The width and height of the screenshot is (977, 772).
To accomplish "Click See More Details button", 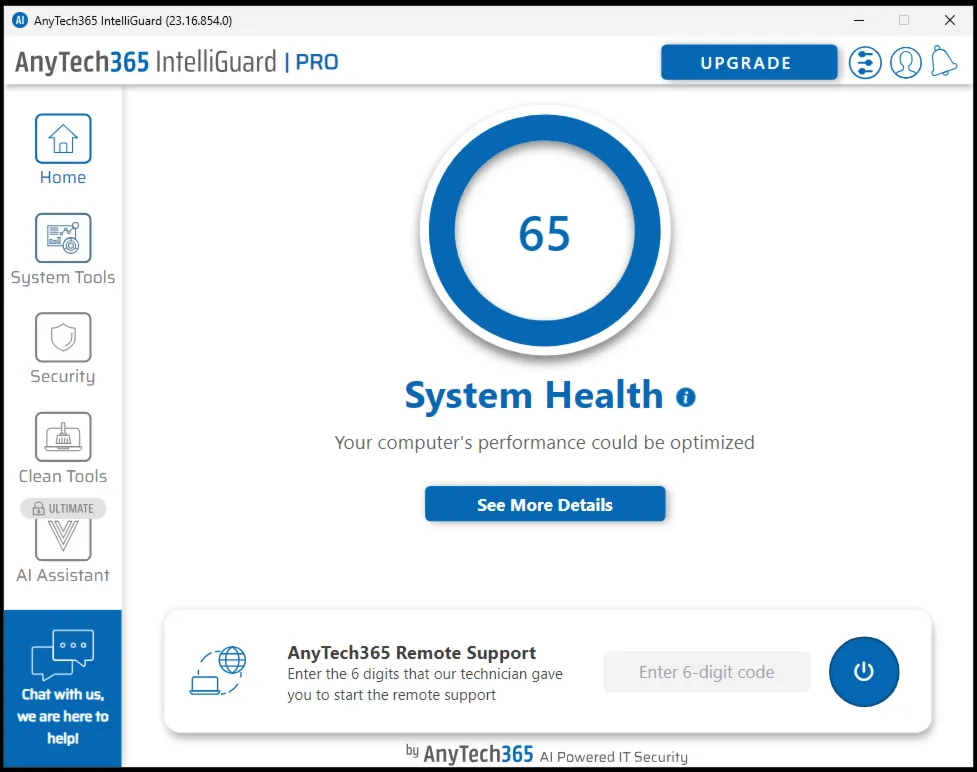I will pos(545,504).
